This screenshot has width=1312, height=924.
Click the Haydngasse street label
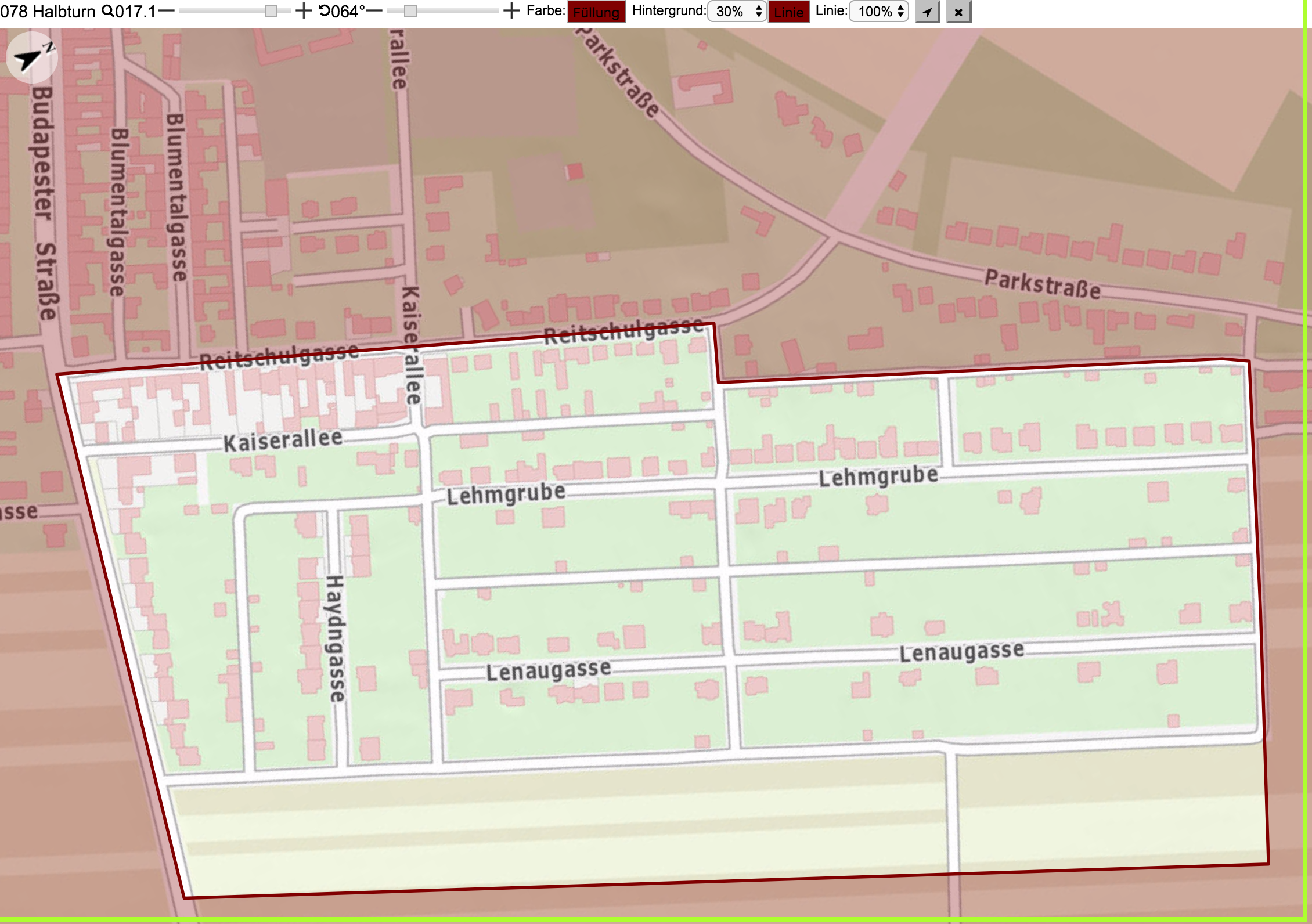click(x=336, y=638)
